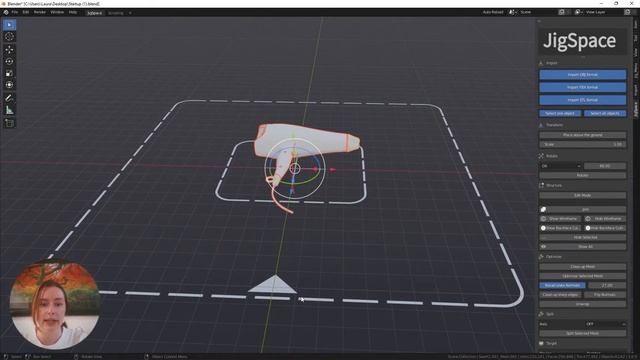Viewport: 640px width, 360px height.
Task: Open the rotation axis dropdown
Action: click(560, 166)
